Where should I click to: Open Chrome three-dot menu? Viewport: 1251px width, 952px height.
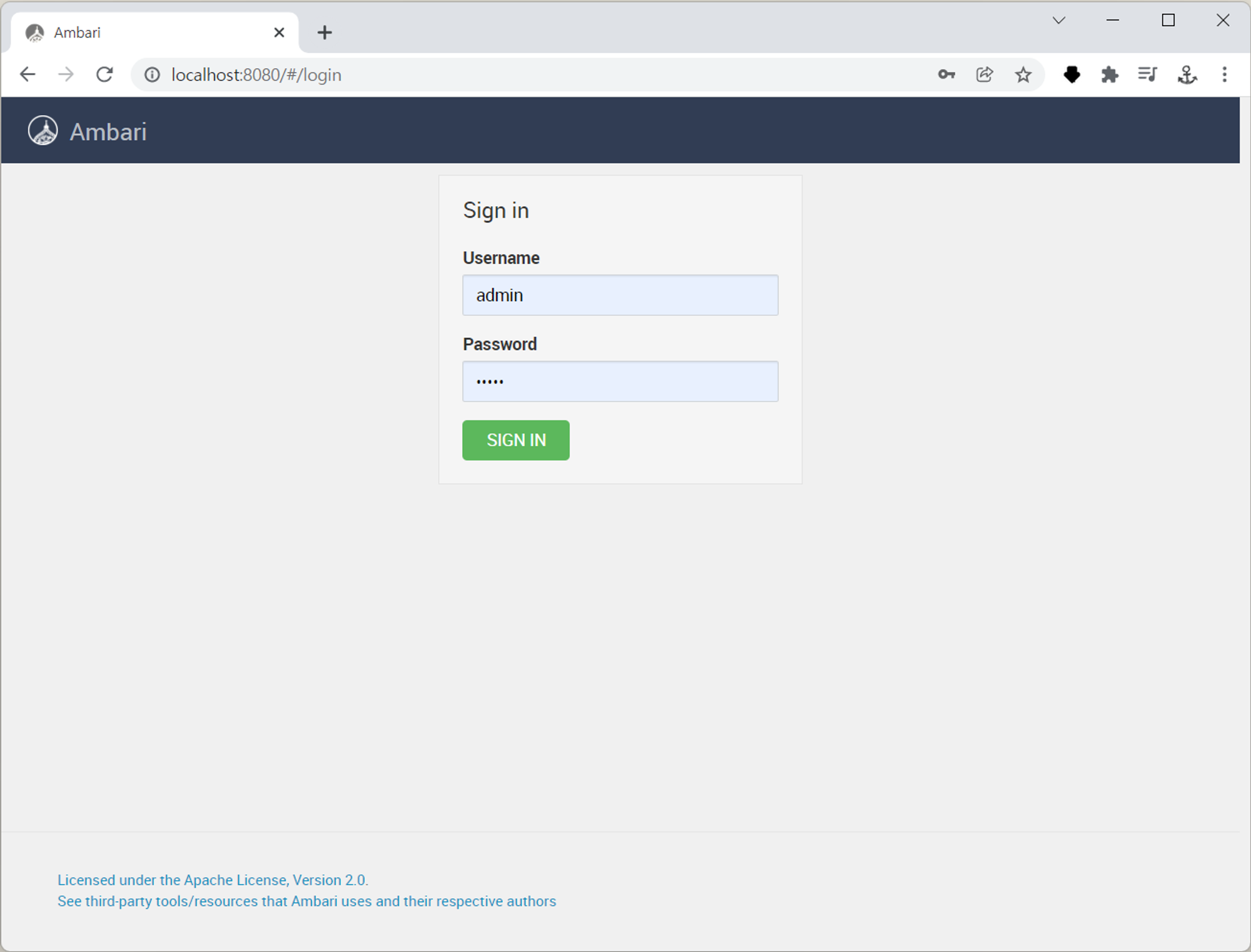(1225, 75)
